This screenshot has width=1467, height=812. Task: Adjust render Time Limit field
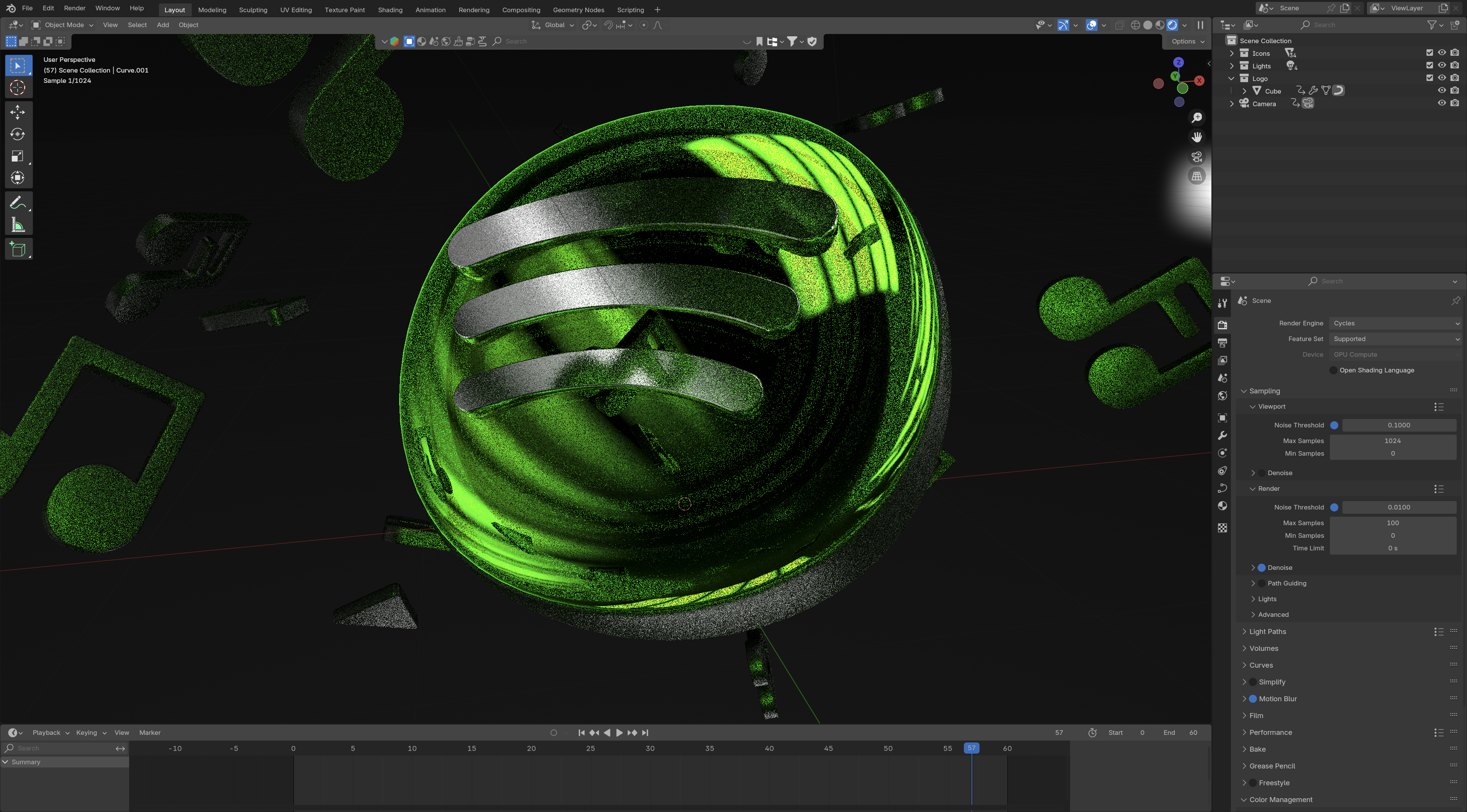coord(1393,548)
